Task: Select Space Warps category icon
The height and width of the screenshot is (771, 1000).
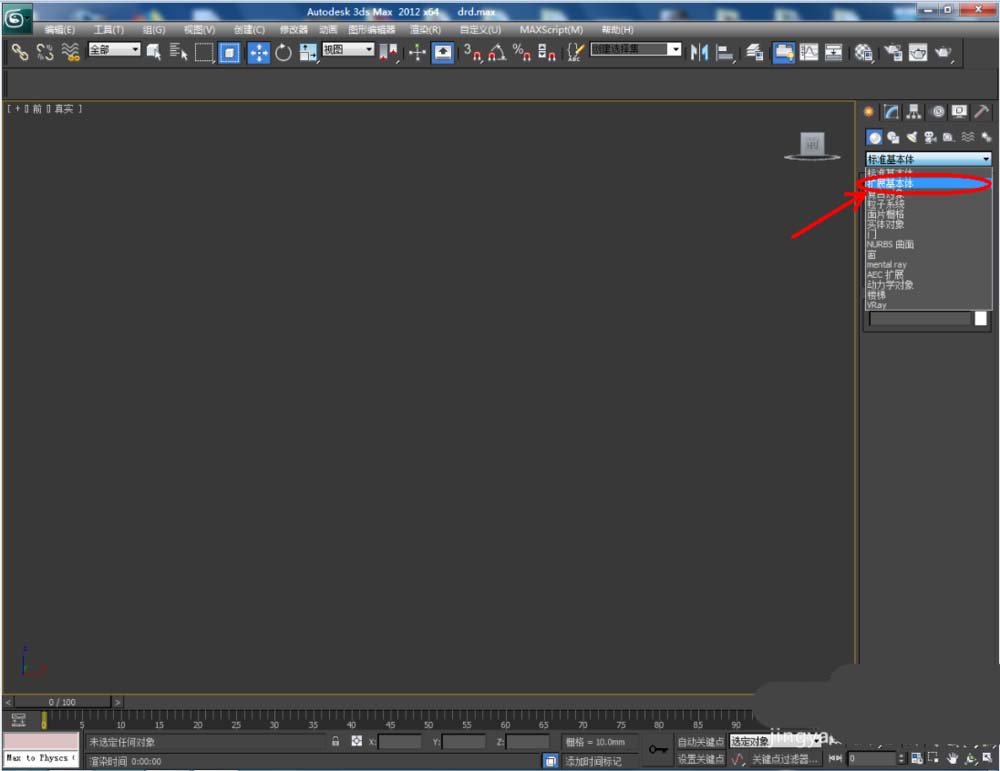Action: coord(967,137)
